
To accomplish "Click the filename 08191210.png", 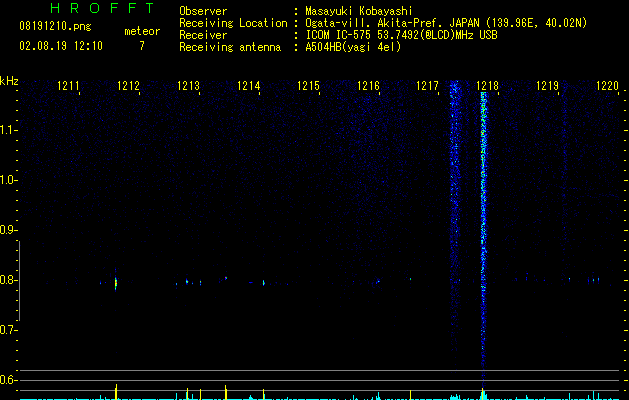I will [55, 26].
